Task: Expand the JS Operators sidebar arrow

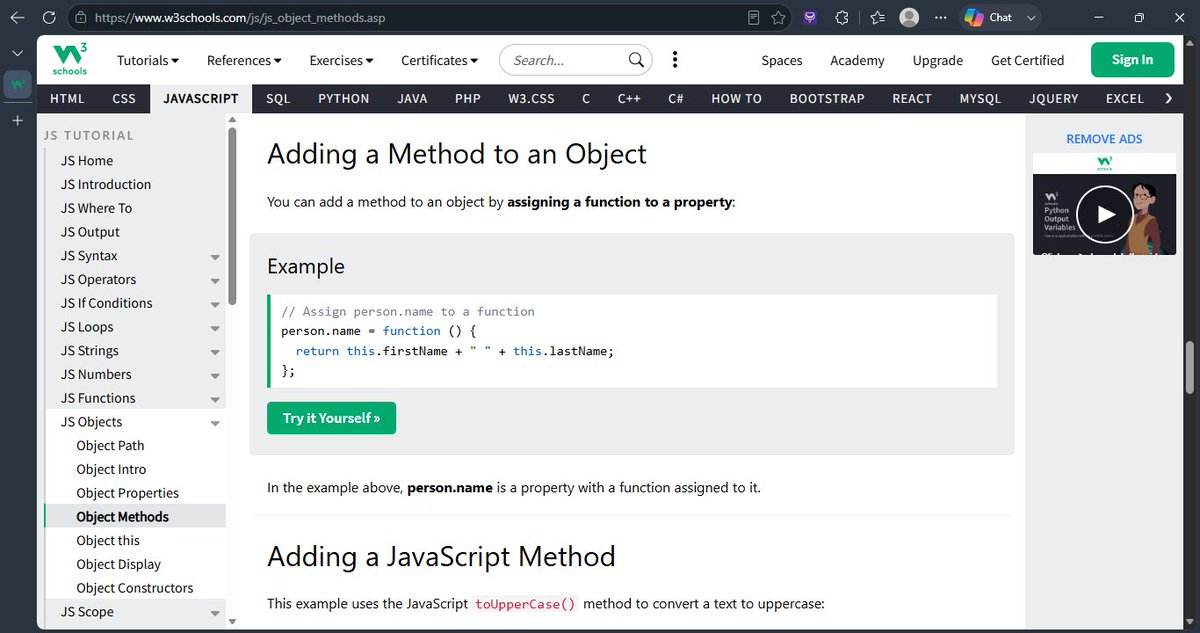Action: point(215,281)
